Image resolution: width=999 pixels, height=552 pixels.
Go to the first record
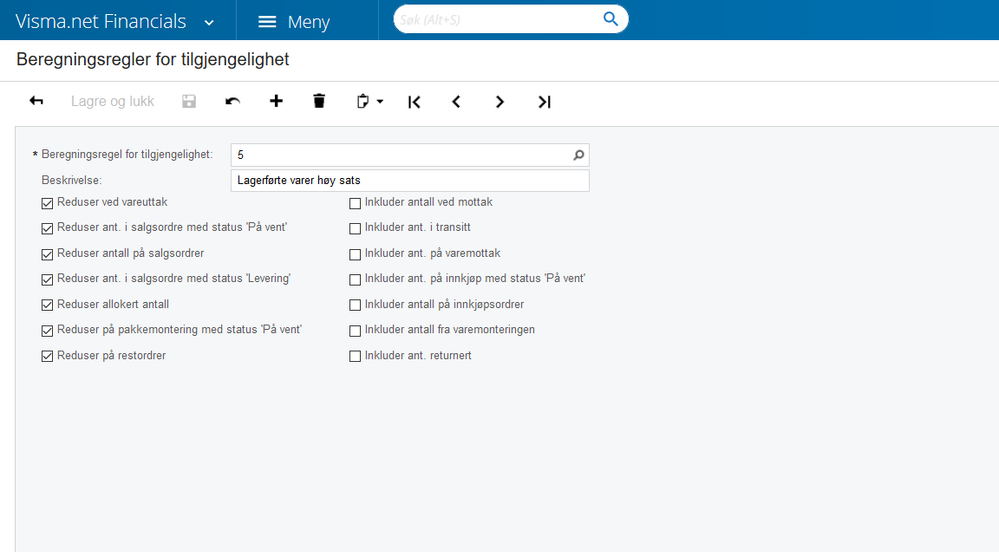(x=414, y=102)
